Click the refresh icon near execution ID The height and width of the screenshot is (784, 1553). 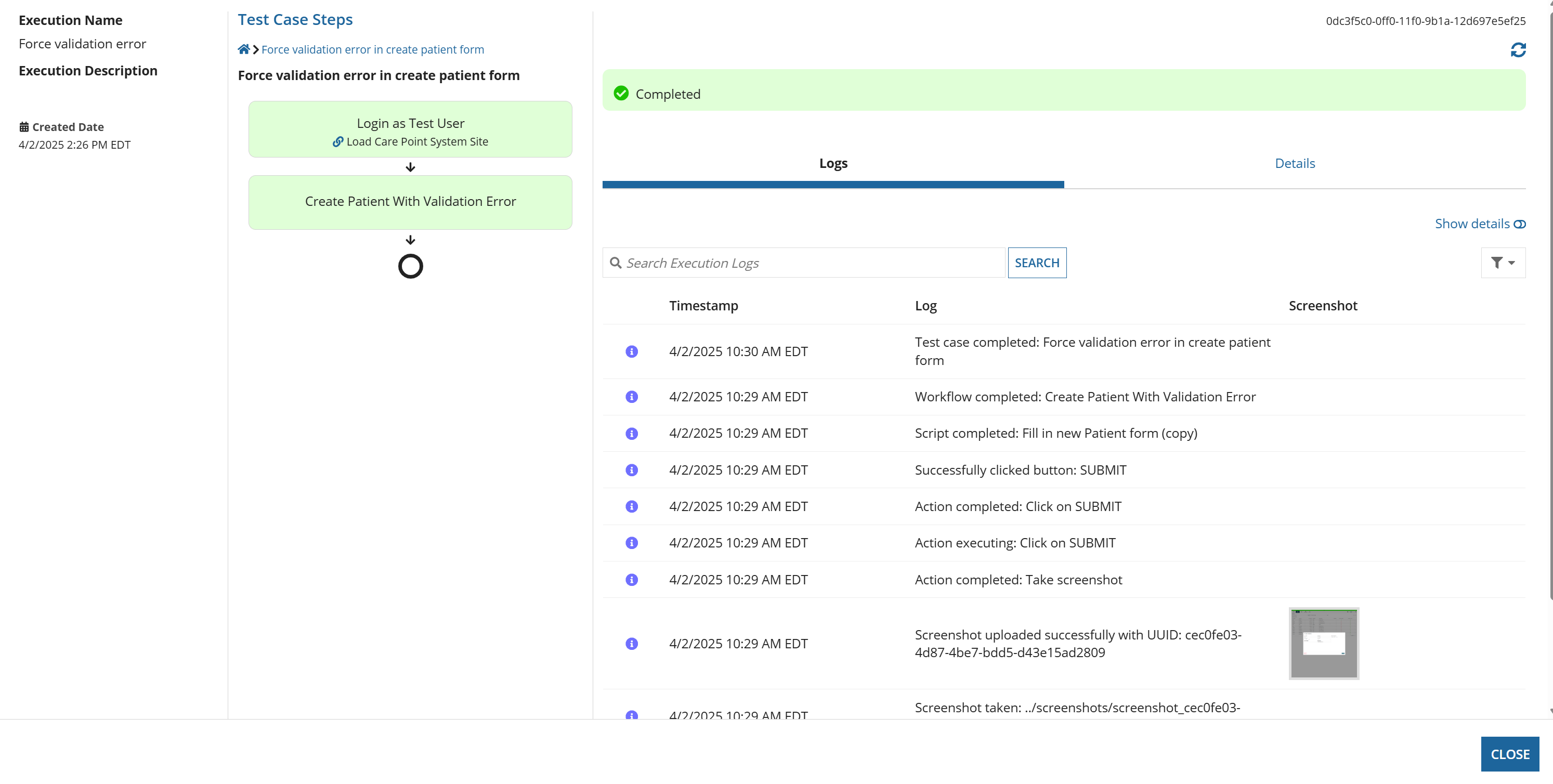tap(1518, 50)
